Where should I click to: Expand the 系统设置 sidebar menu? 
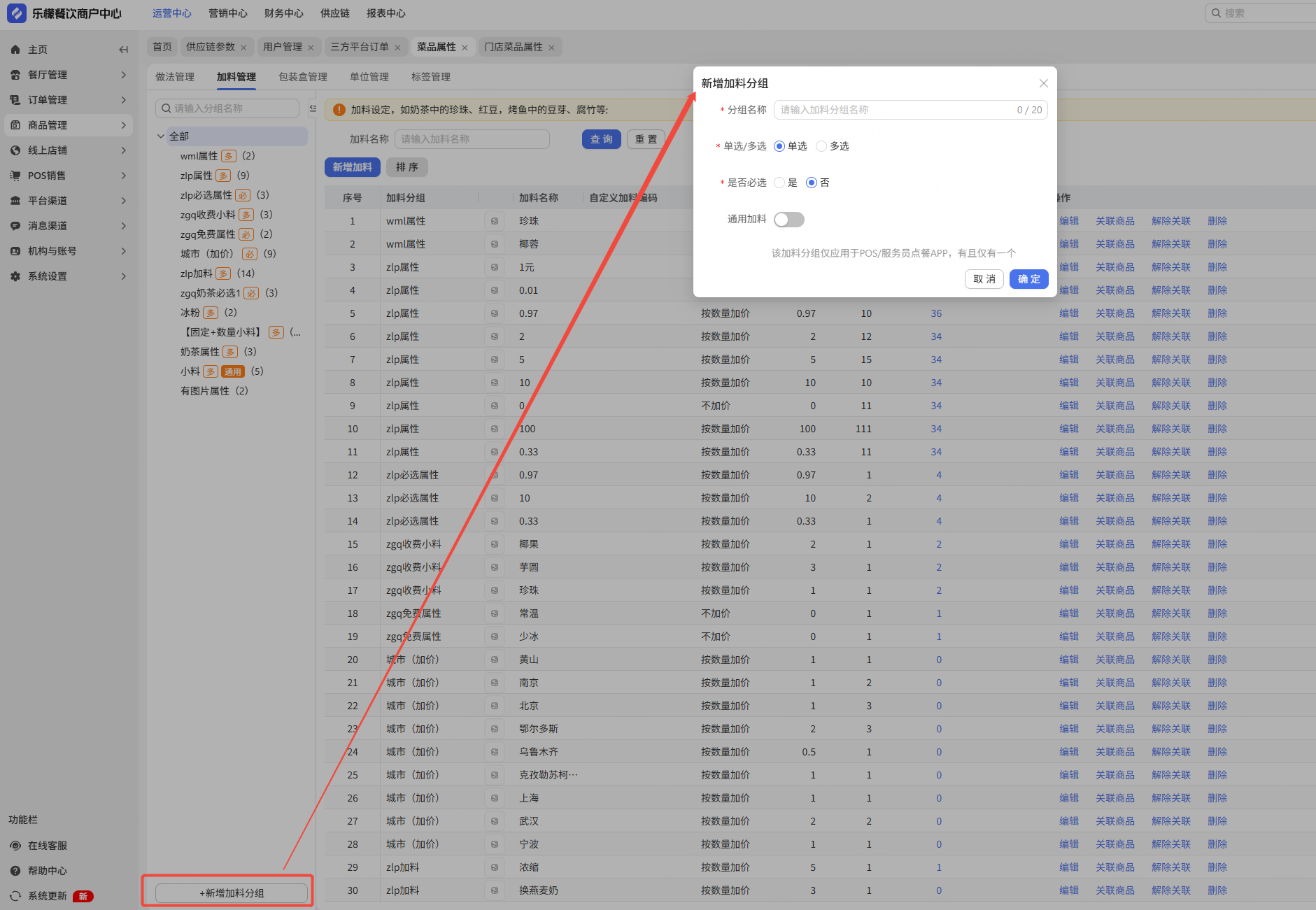click(x=123, y=276)
